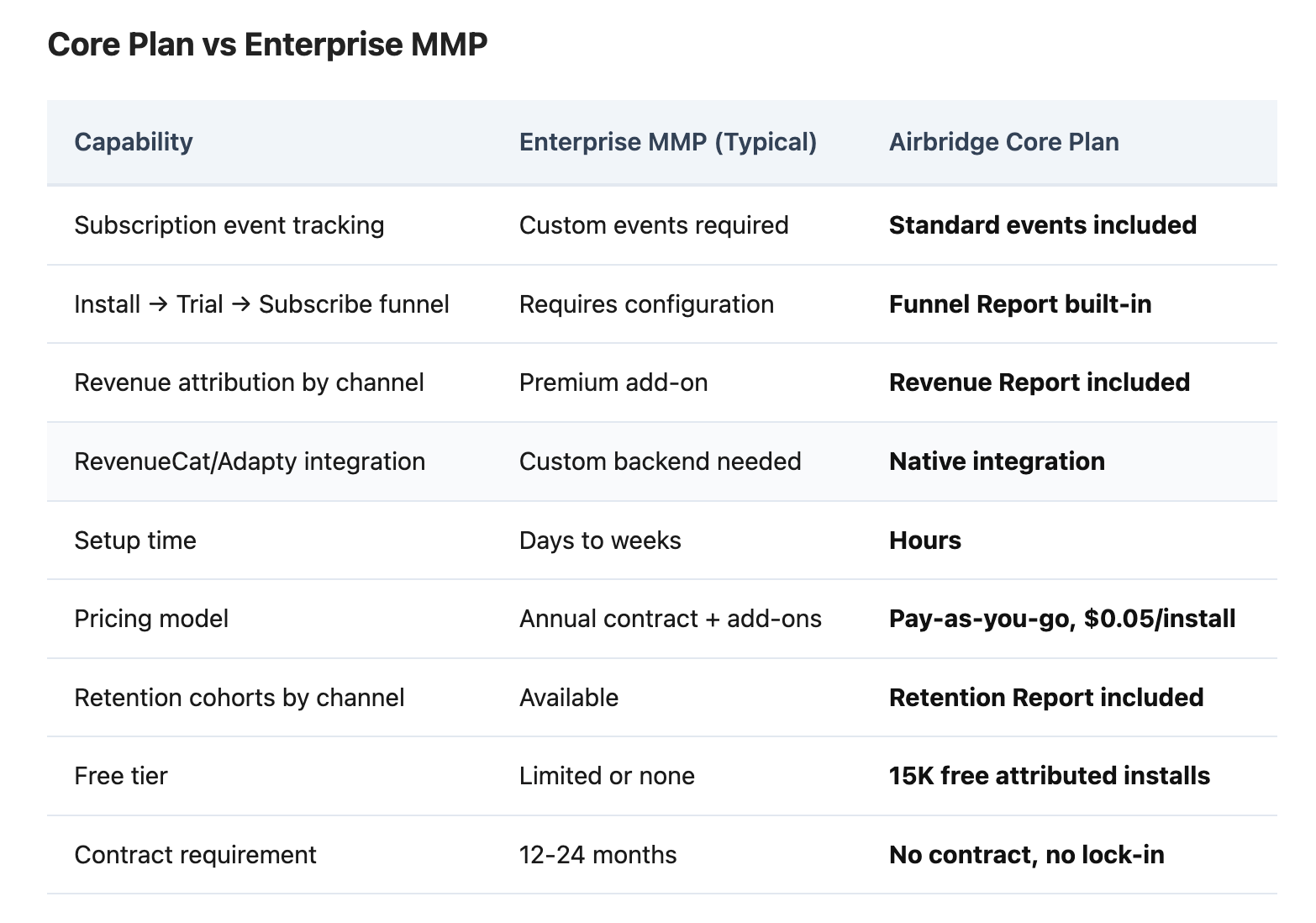Select the "Funnel Report built-in" cell

pyautogui.click(x=1019, y=304)
